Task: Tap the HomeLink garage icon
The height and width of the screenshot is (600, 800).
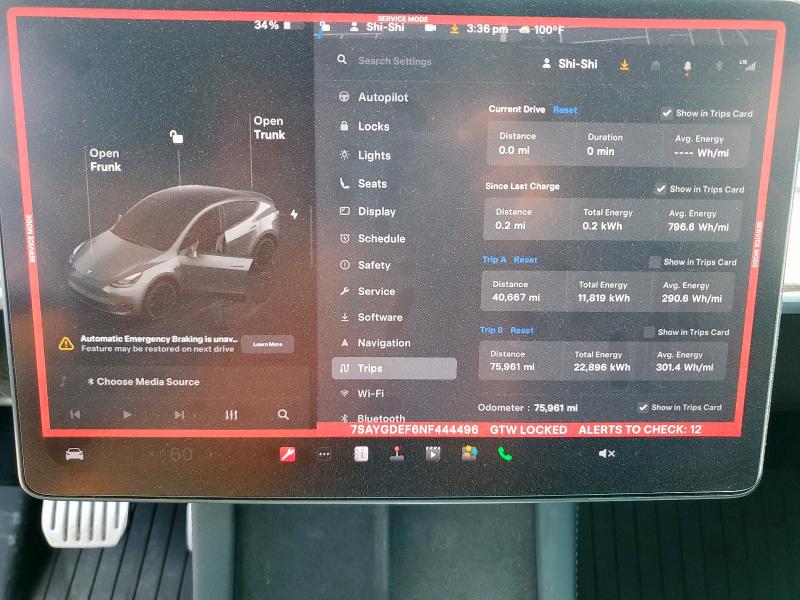Action: pyautogui.click(x=656, y=65)
